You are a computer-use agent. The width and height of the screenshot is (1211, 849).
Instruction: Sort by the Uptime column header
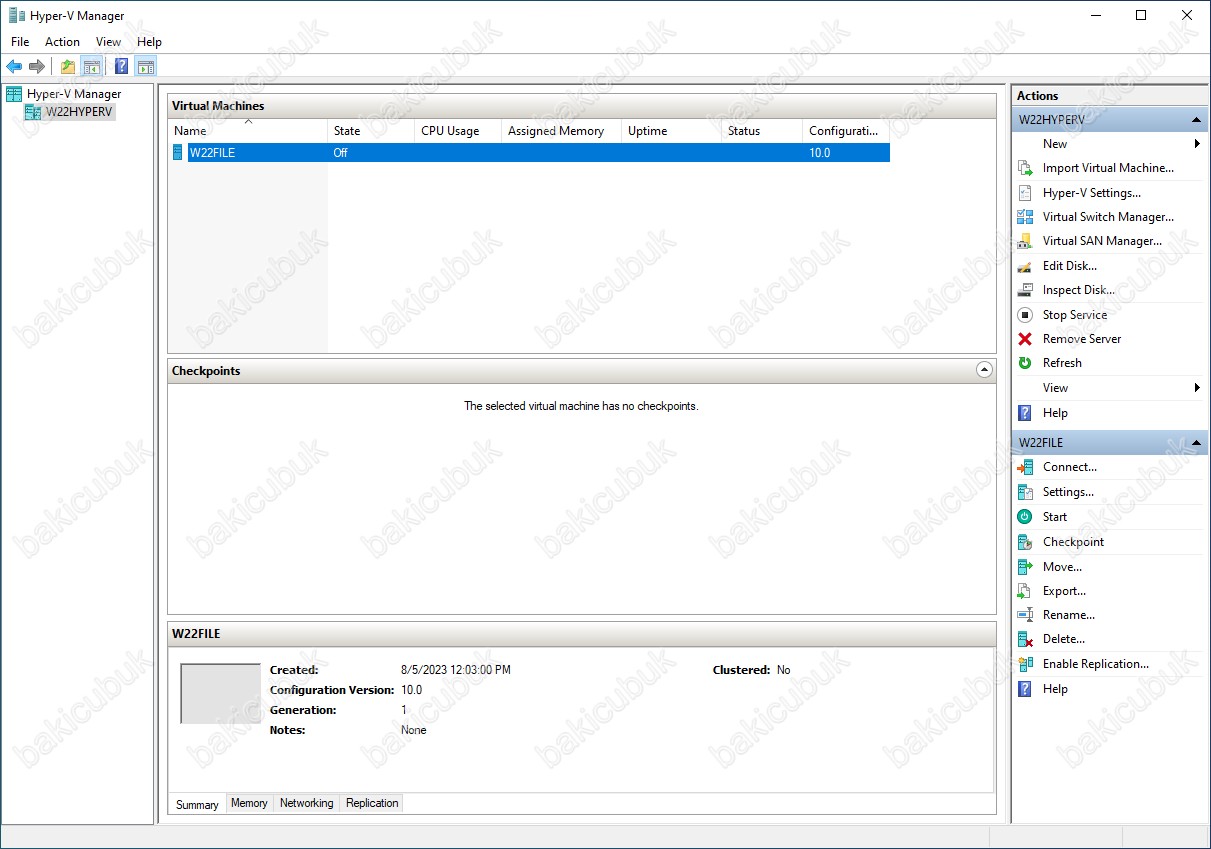coord(671,131)
